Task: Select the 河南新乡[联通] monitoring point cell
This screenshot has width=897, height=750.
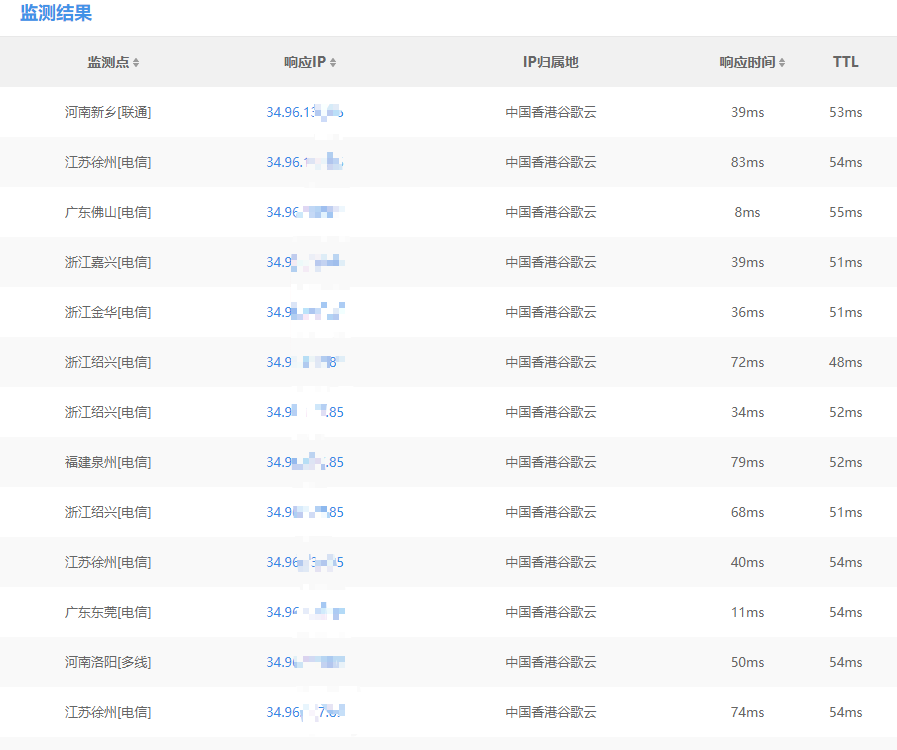Action: (108, 112)
